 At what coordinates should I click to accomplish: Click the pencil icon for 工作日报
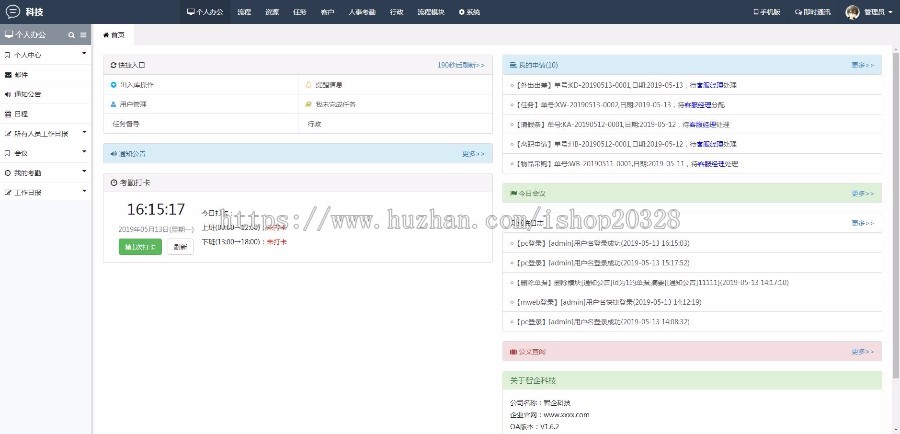click(x=8, y=192)
